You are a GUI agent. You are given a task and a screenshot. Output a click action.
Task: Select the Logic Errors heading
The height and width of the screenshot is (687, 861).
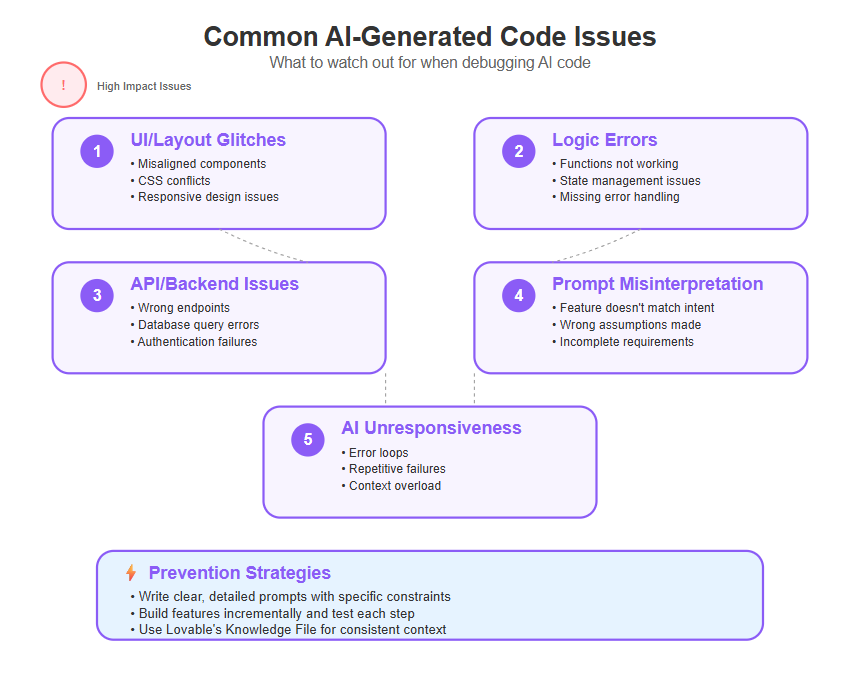point(605,140)
